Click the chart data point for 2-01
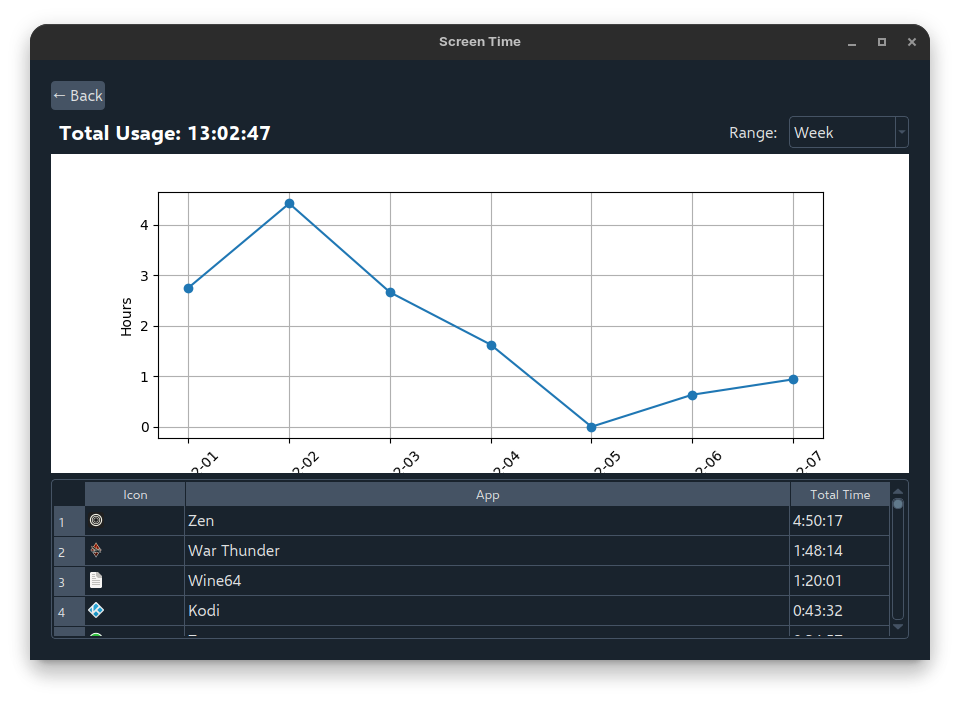This screenshot has width=960, height=701. click(x=189, y=288)
